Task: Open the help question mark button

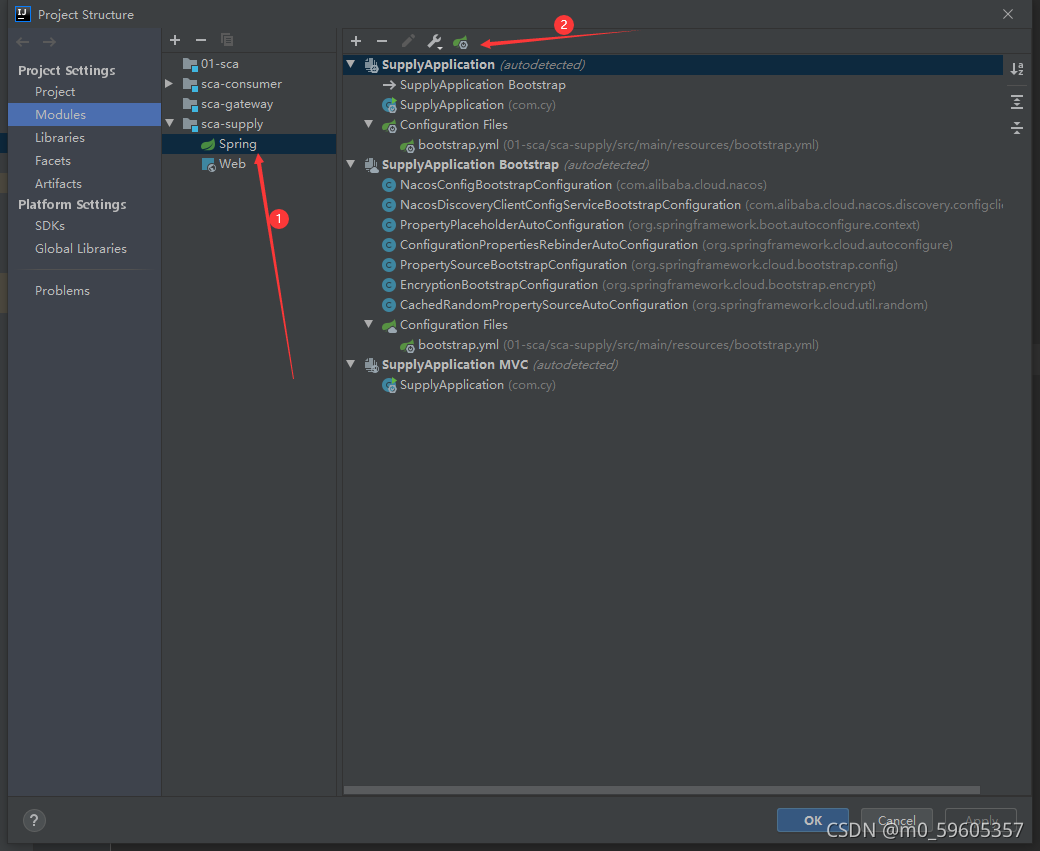Action: 33,820
